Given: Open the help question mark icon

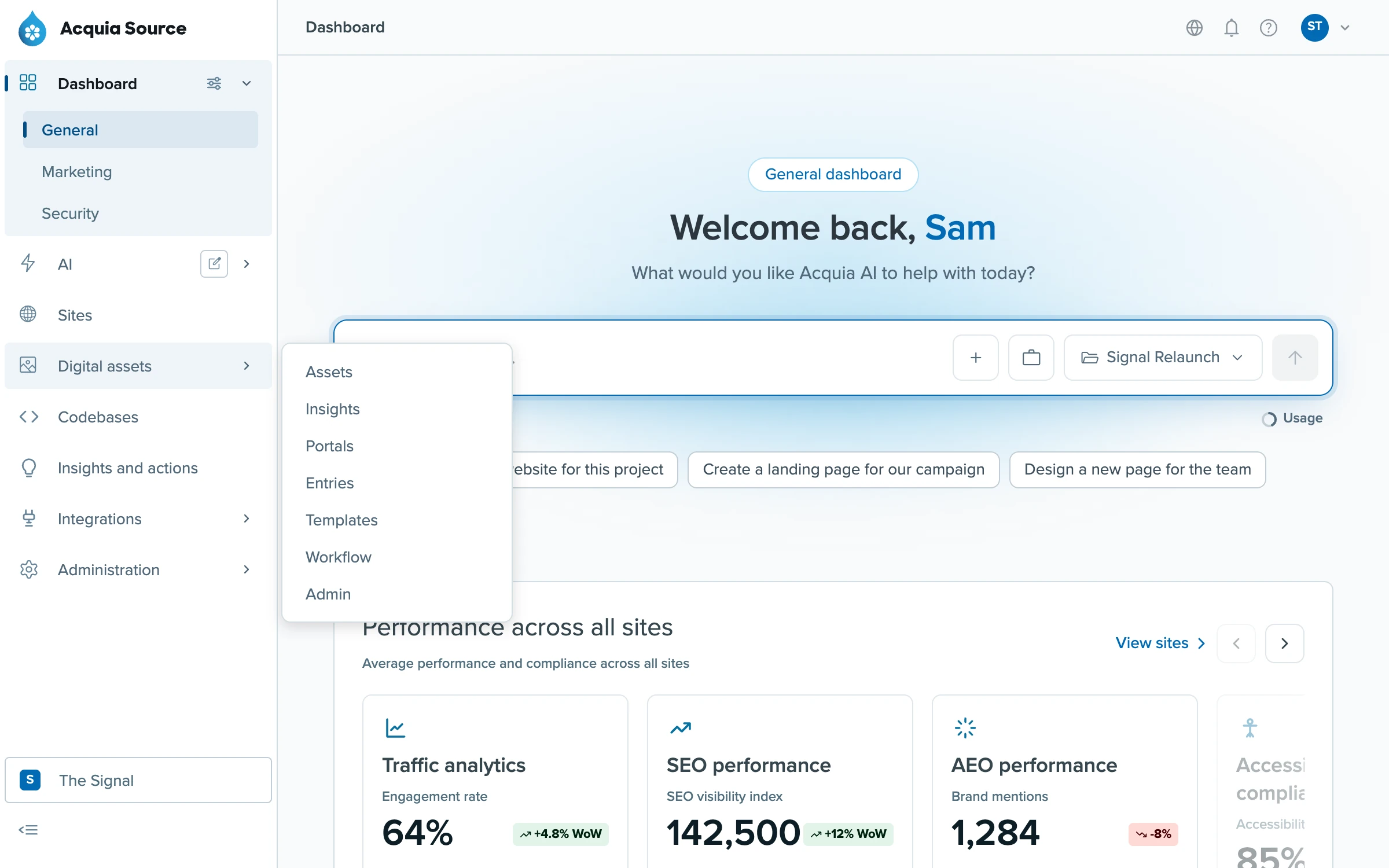Looking at the screenshot, I should click(x=1268, y=27).
